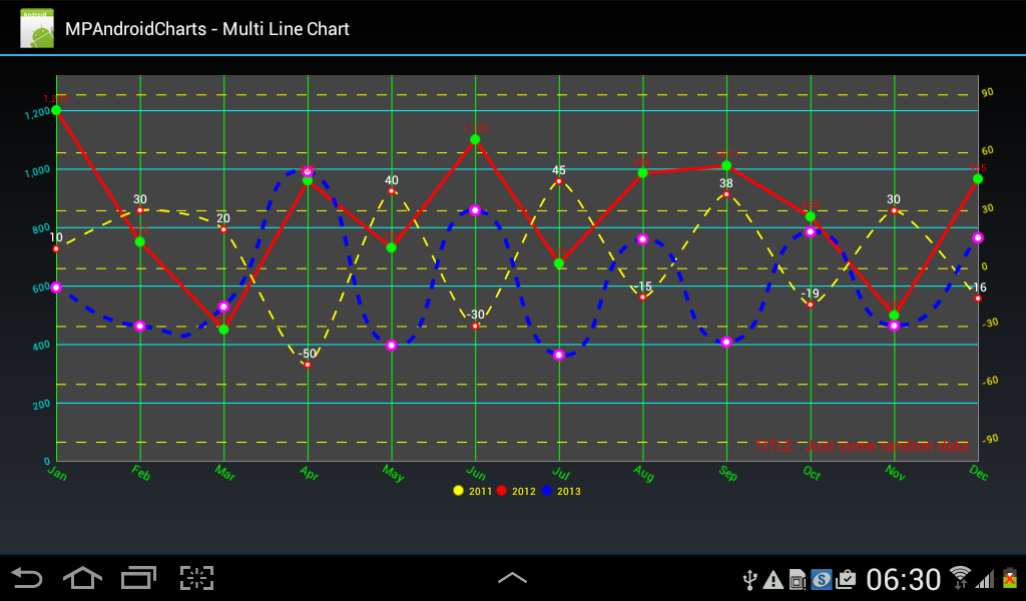Tap the red chart title text
1026x601 pixels.
click(862, 446)
